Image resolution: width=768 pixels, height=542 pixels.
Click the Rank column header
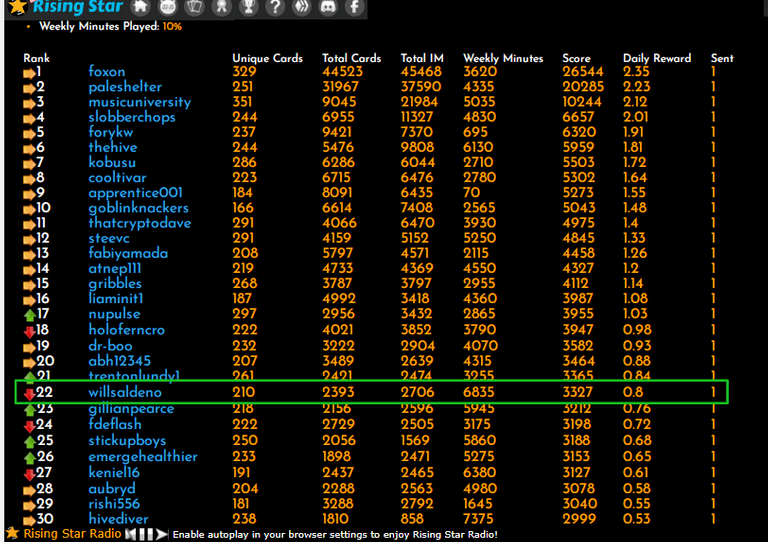point(36,58)
